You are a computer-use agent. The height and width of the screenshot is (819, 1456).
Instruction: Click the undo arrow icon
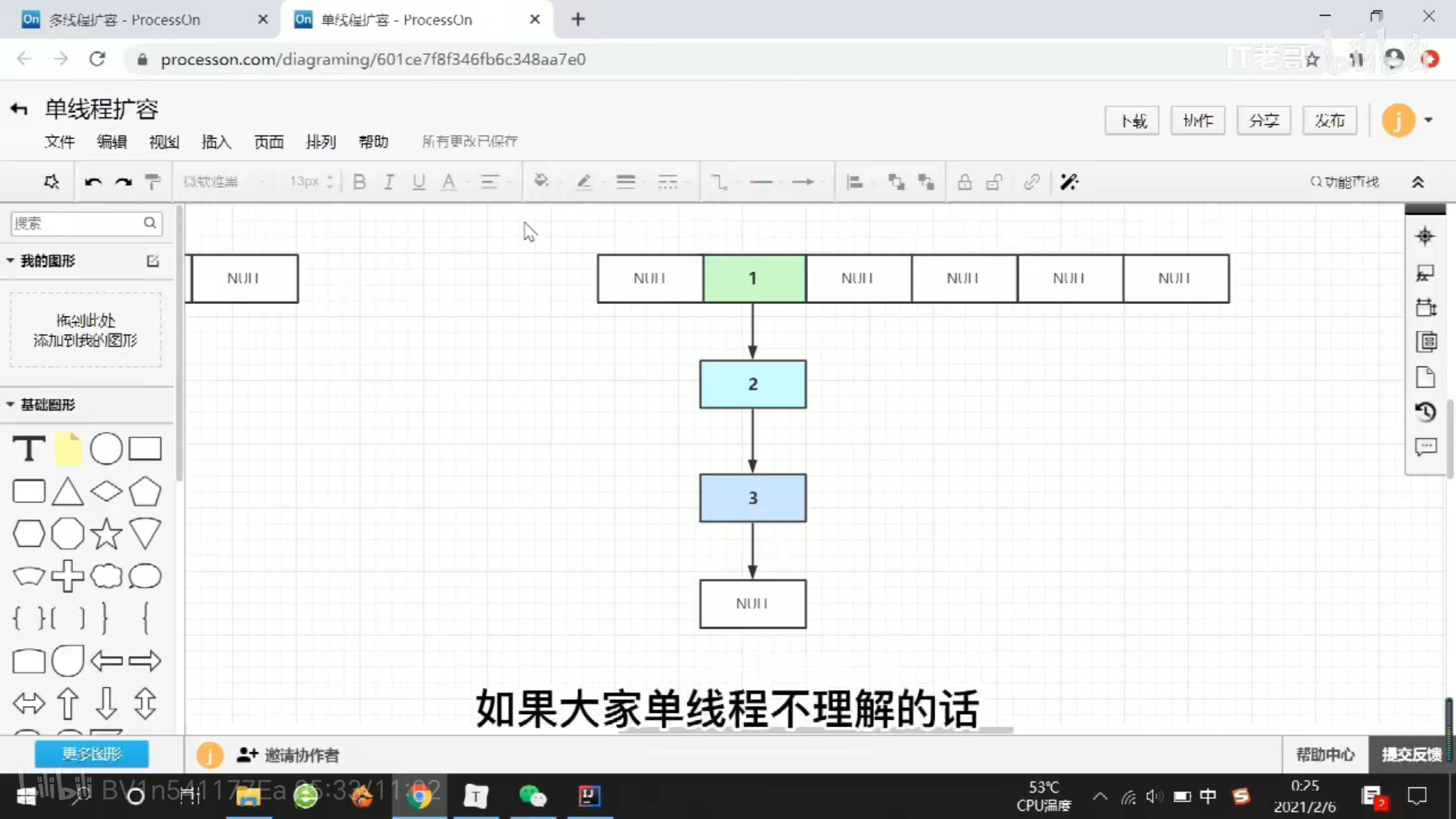coord(93,182)
